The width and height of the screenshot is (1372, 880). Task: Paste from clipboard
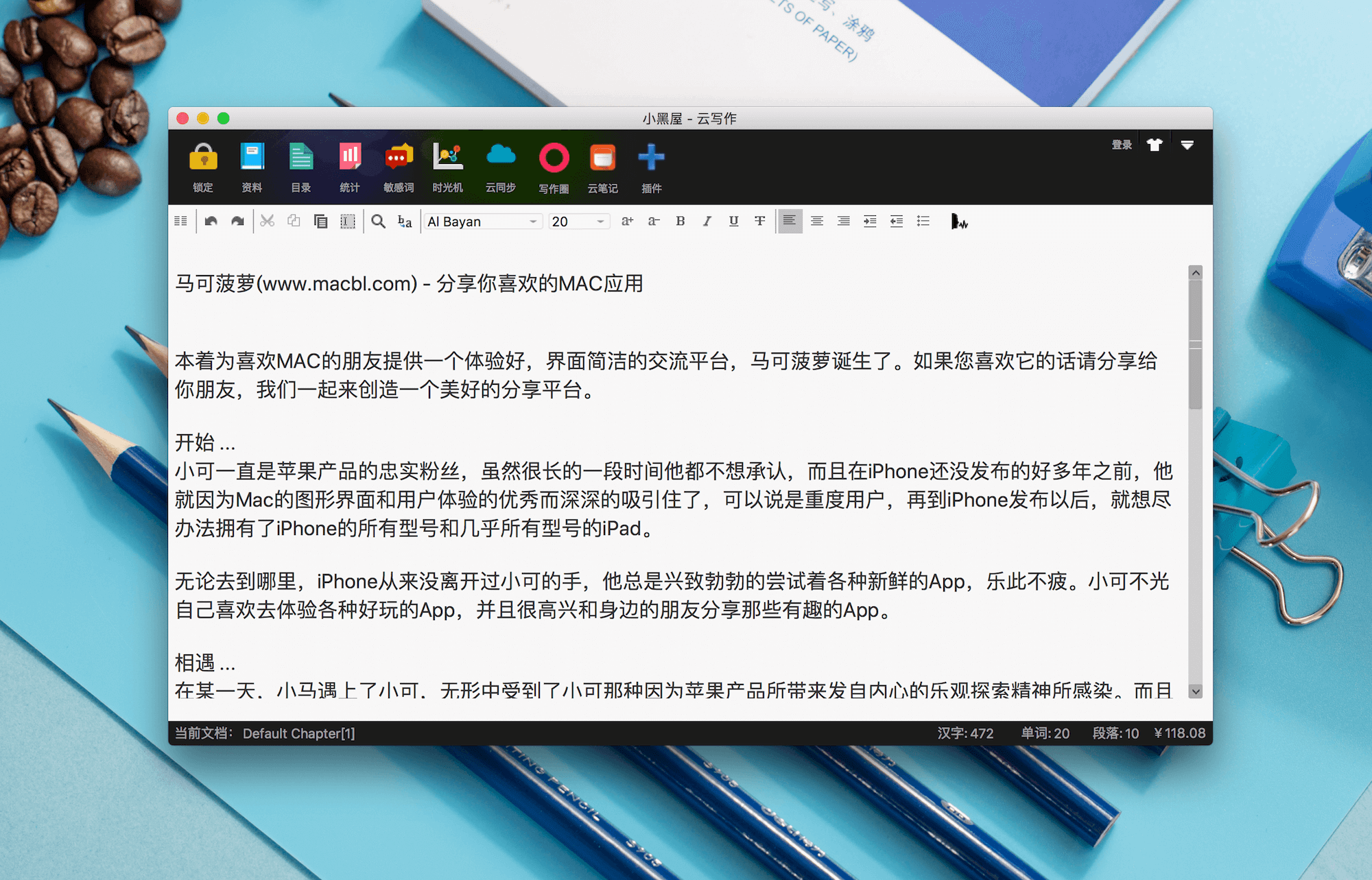(x=320, y=221)
